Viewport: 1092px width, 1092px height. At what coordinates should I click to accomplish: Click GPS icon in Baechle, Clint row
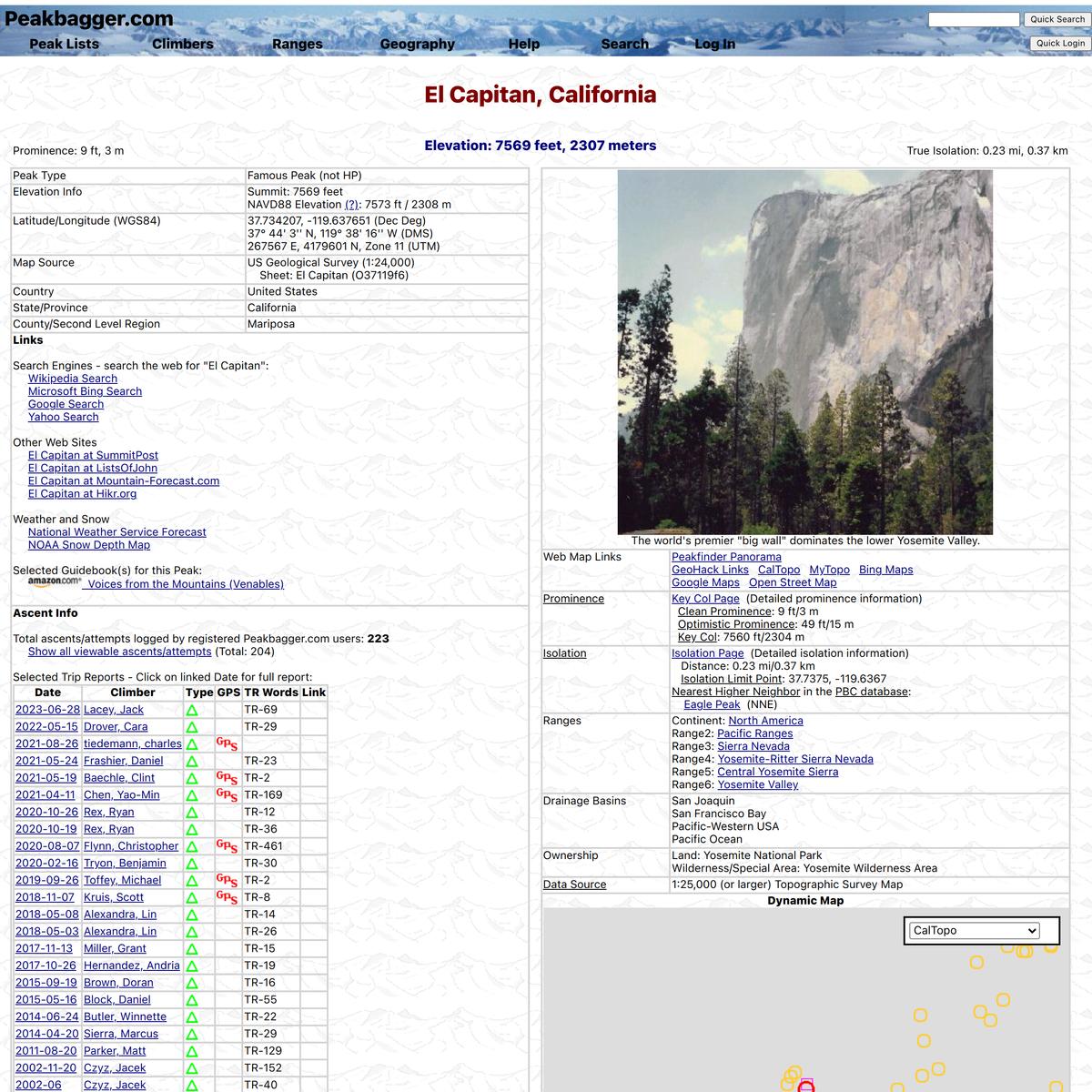227,778
